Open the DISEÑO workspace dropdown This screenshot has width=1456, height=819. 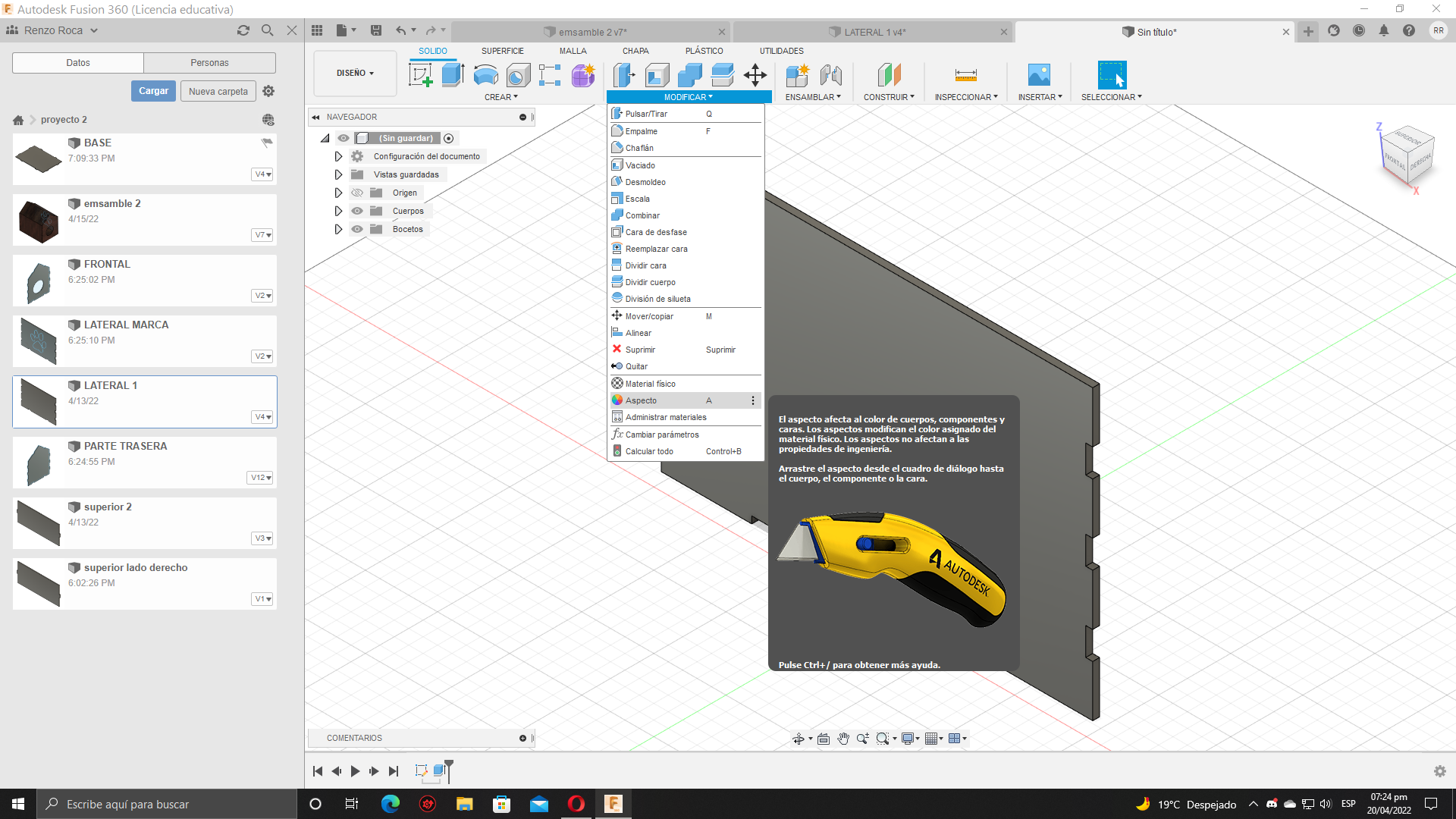(355, 74)
